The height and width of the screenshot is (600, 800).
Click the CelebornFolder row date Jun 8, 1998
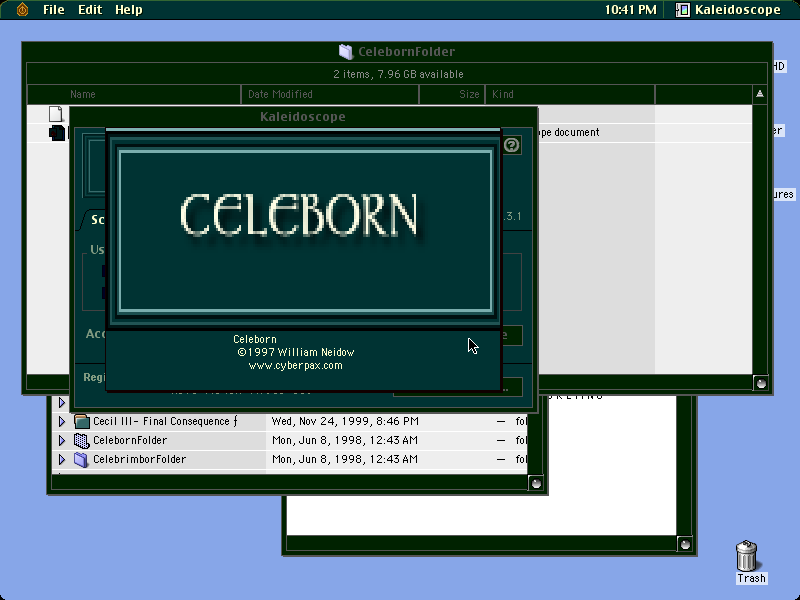(345, 440)
